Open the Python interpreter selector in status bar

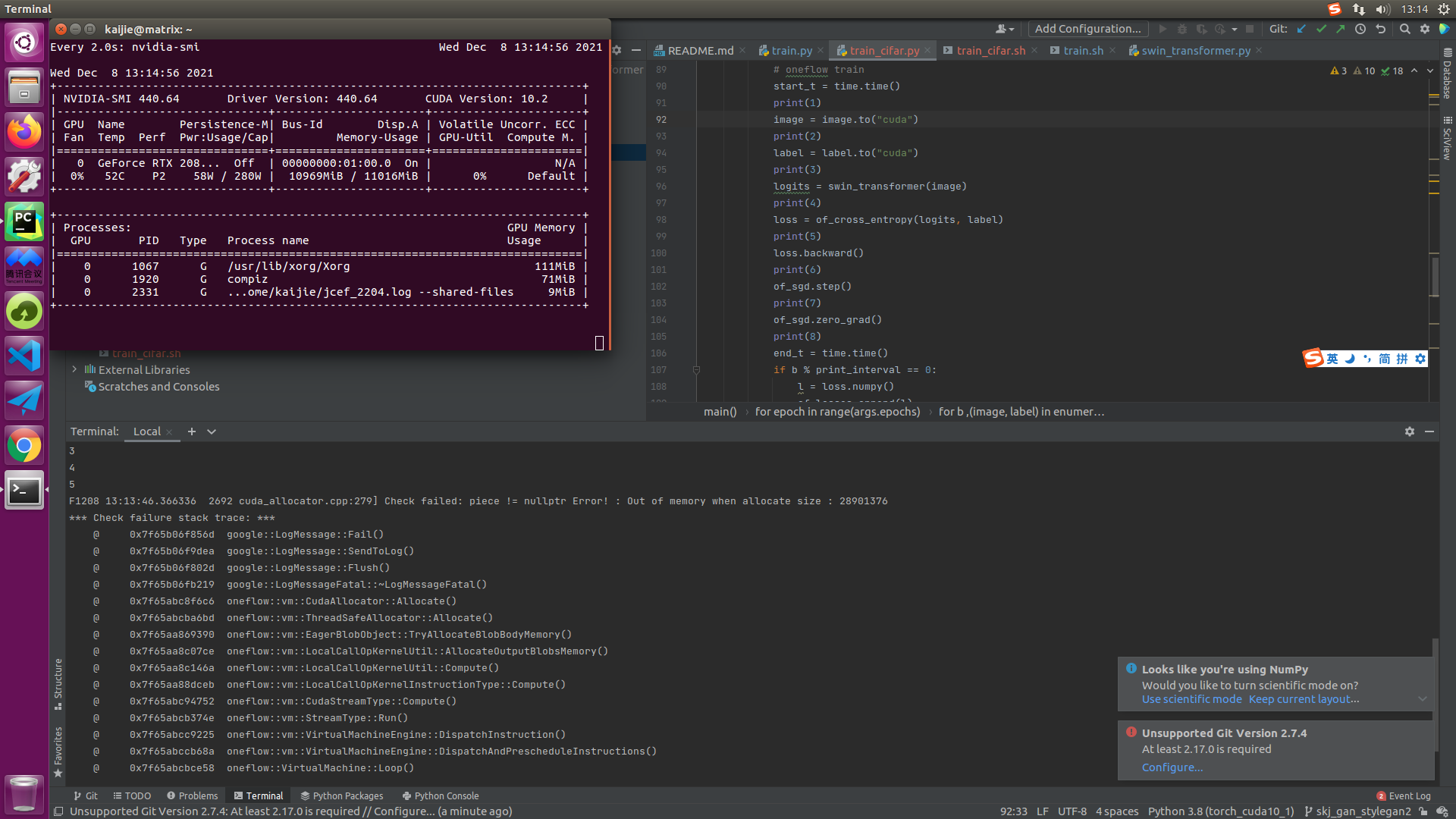click(1220, 811)
